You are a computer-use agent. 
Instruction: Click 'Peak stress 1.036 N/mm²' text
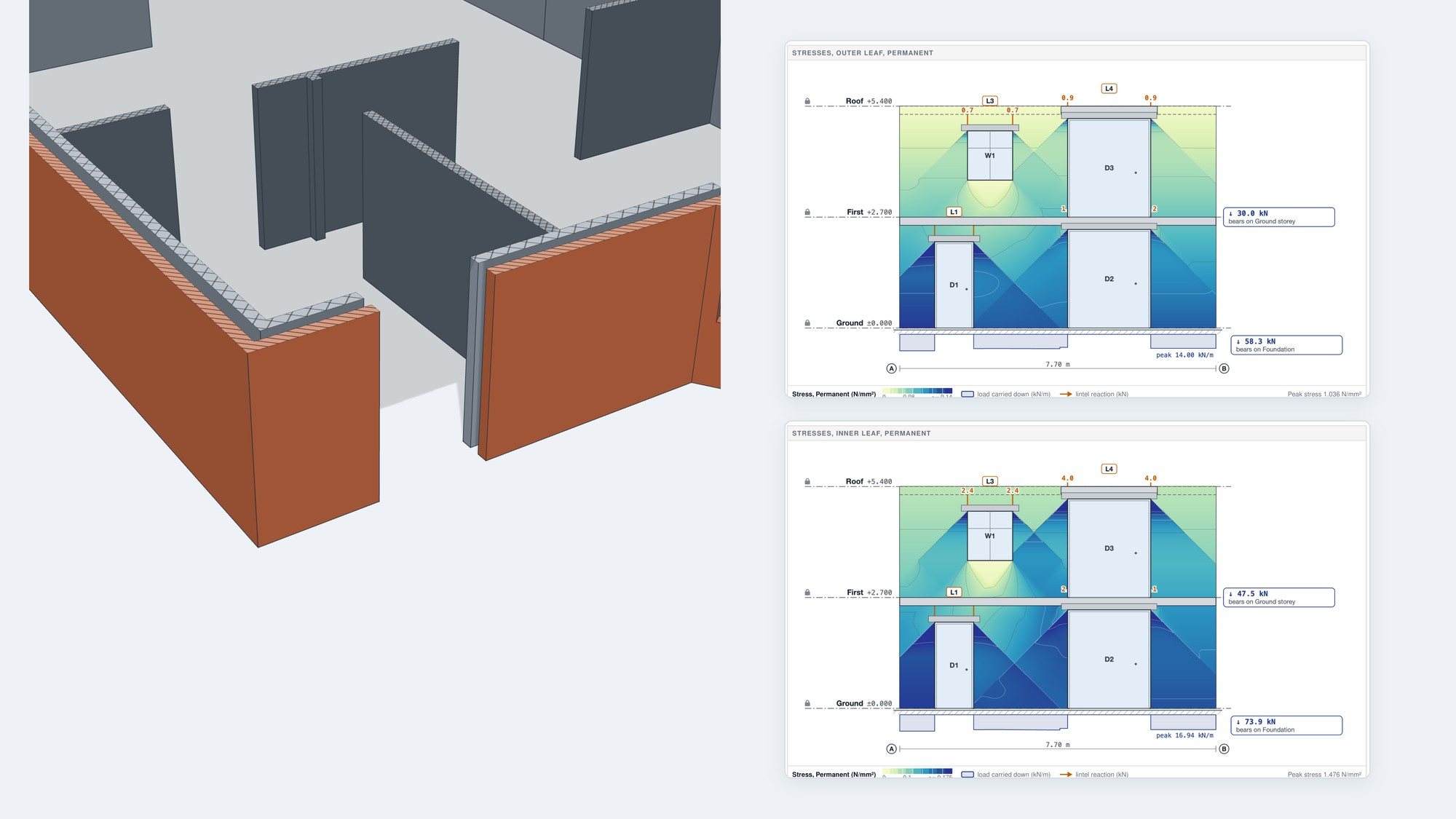point(1324,394)
